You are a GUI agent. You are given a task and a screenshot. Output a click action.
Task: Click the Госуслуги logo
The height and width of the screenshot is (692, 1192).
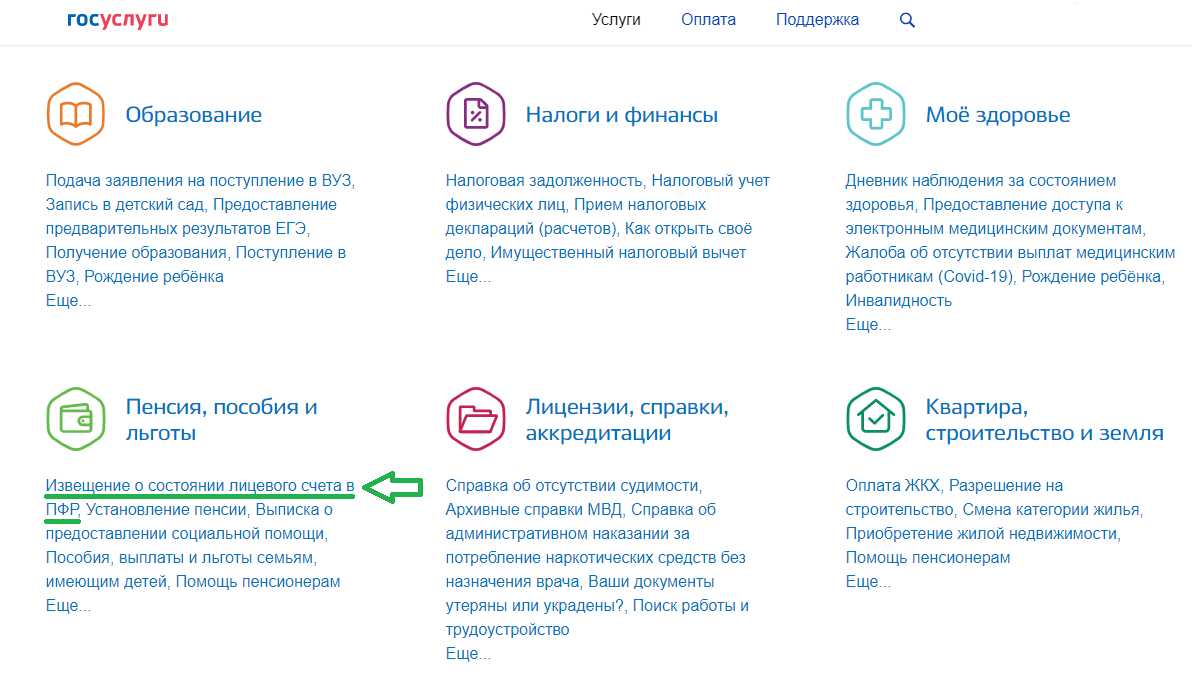pos(118,20)
